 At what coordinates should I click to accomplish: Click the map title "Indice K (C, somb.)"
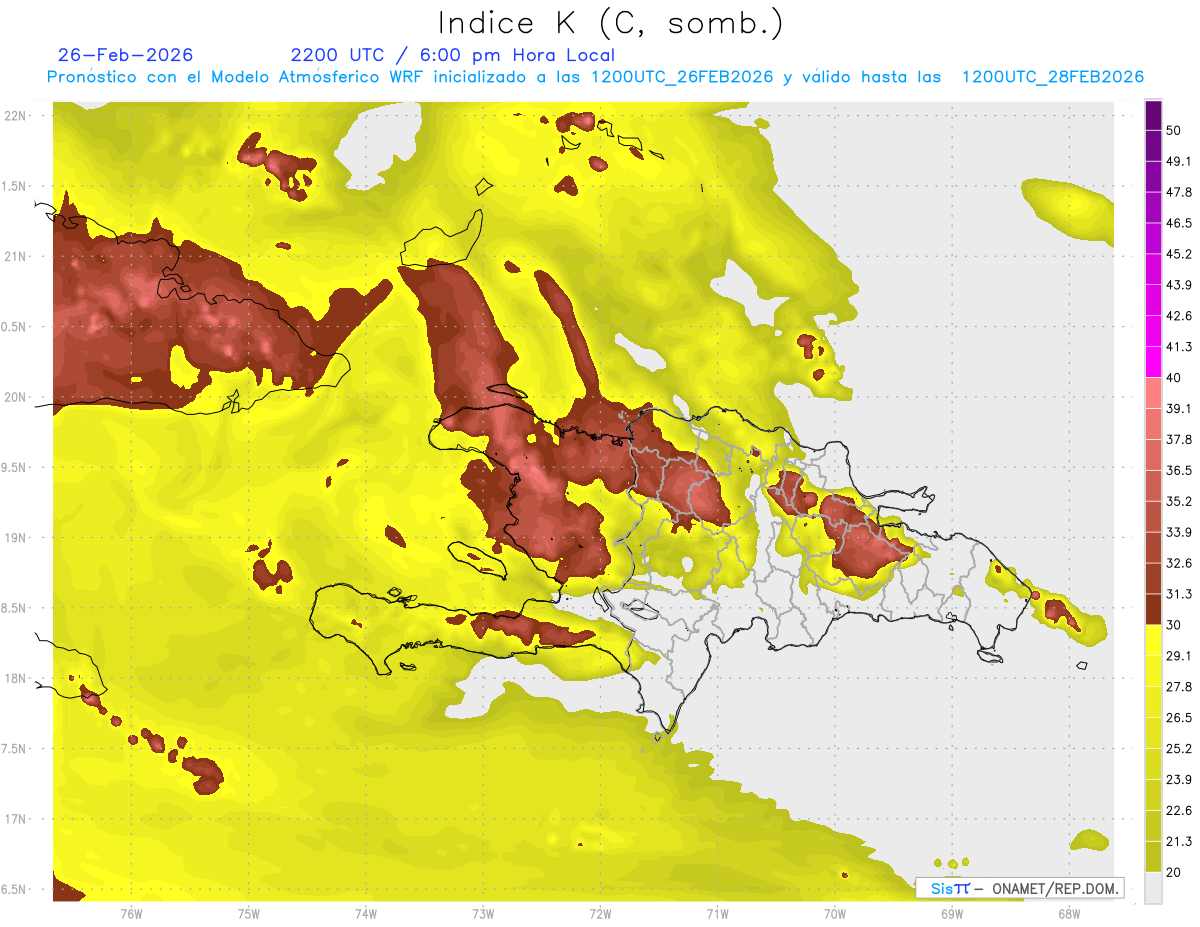(x=611, y=23)
